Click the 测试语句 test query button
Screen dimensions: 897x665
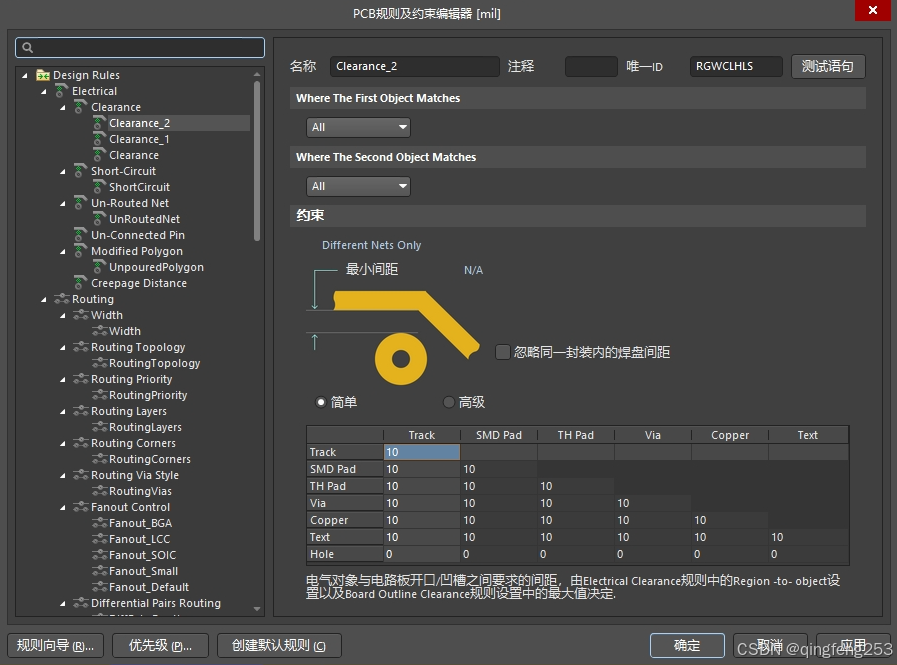828,66
